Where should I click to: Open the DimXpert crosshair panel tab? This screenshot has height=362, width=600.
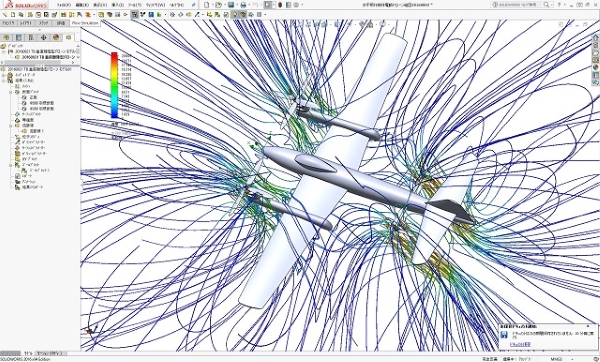point(43,38)
